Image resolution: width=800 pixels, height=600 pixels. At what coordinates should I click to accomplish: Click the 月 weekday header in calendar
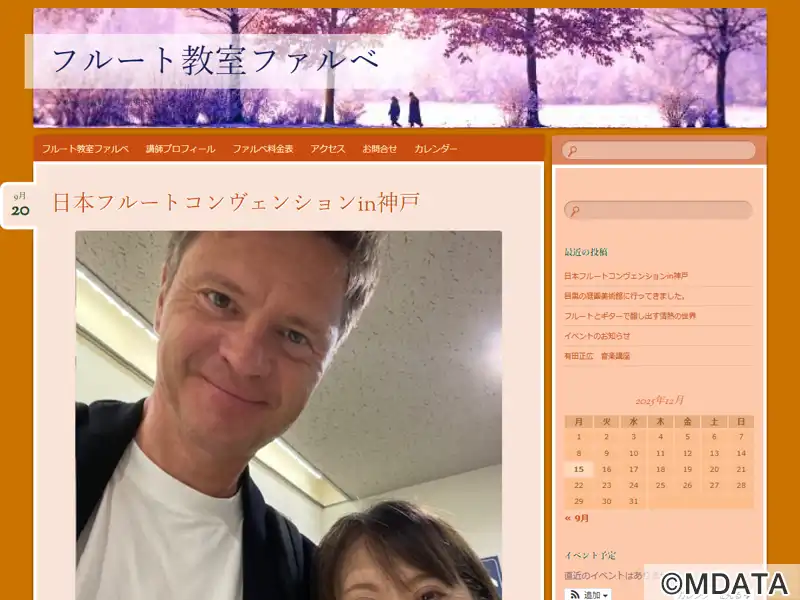tap(579, 422)
